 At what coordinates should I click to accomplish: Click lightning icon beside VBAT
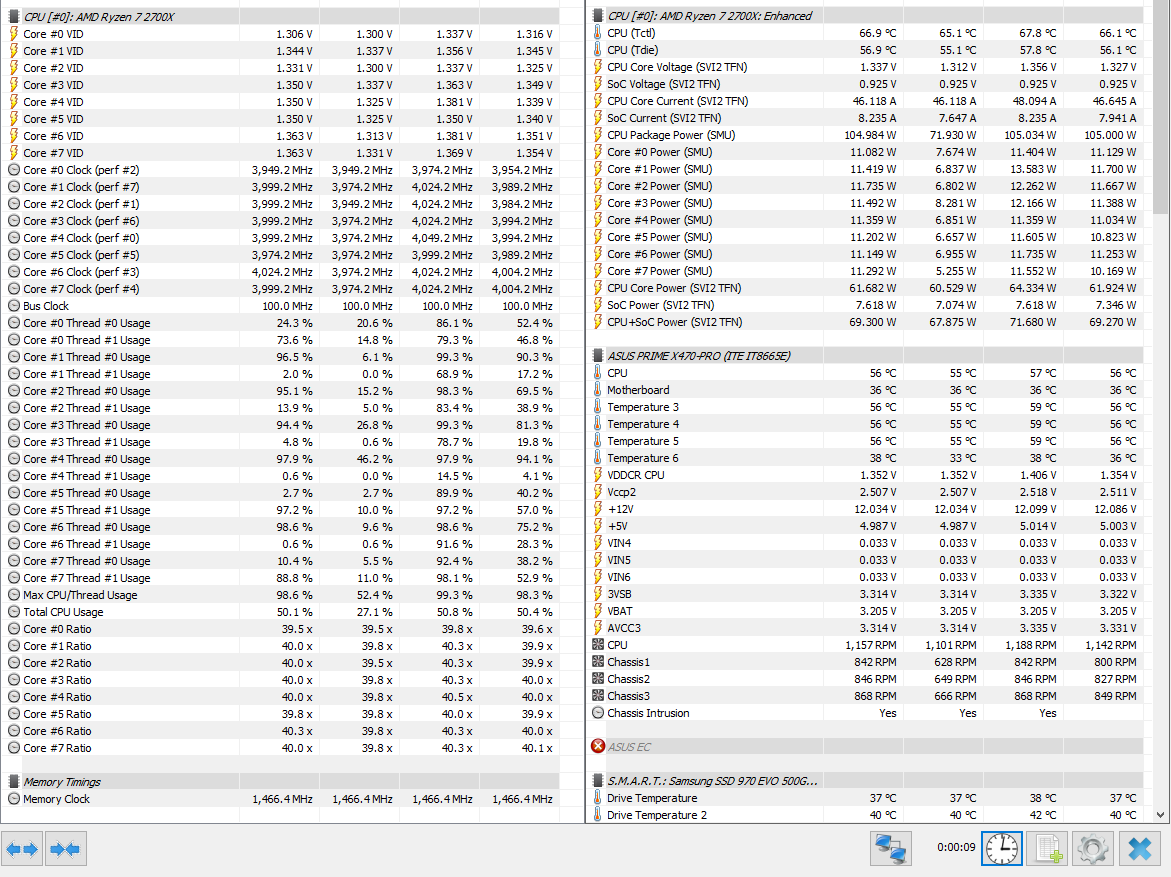pyautogui.click(x=597, y=610)
